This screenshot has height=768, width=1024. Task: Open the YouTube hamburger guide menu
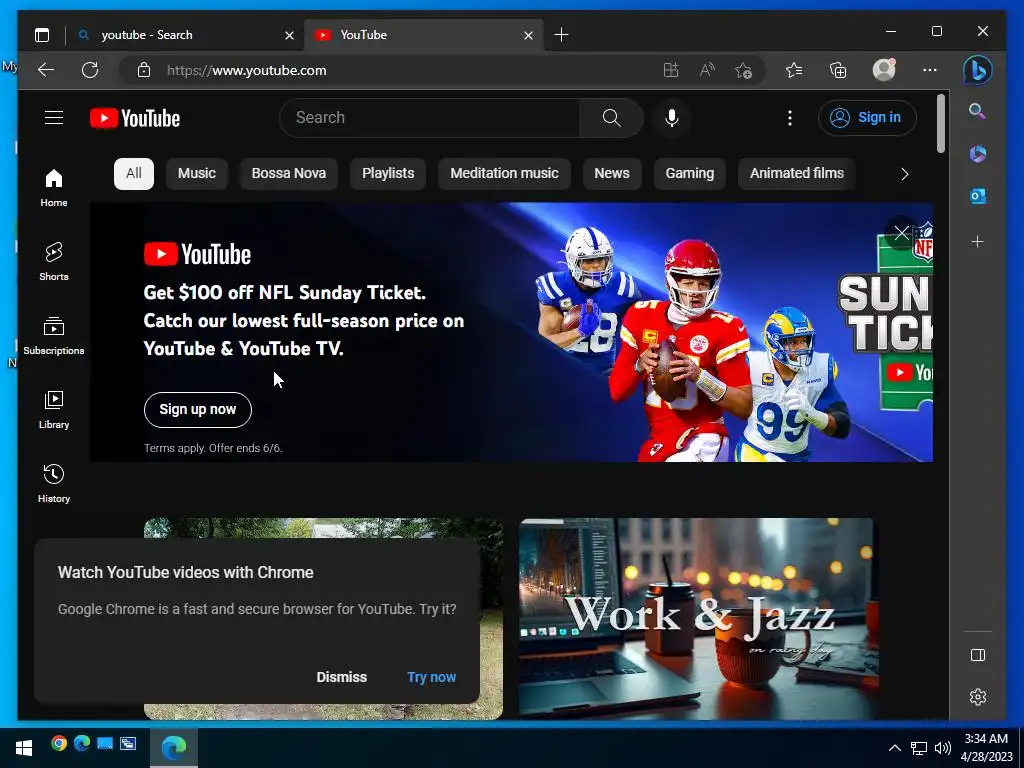tap(54, 118)
